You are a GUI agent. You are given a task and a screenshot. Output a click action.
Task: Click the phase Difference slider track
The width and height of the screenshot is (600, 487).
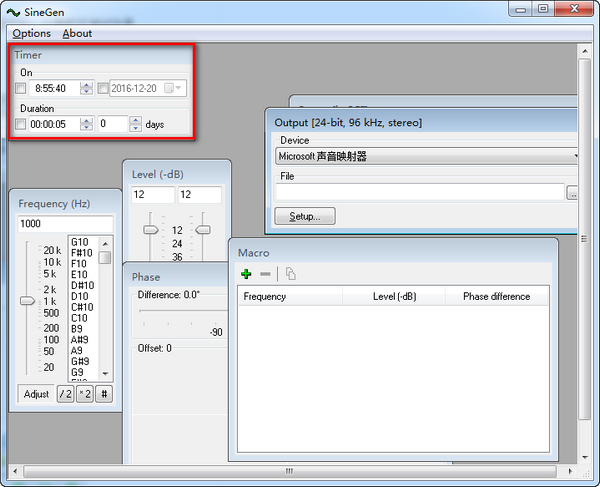tap(183, 311)
